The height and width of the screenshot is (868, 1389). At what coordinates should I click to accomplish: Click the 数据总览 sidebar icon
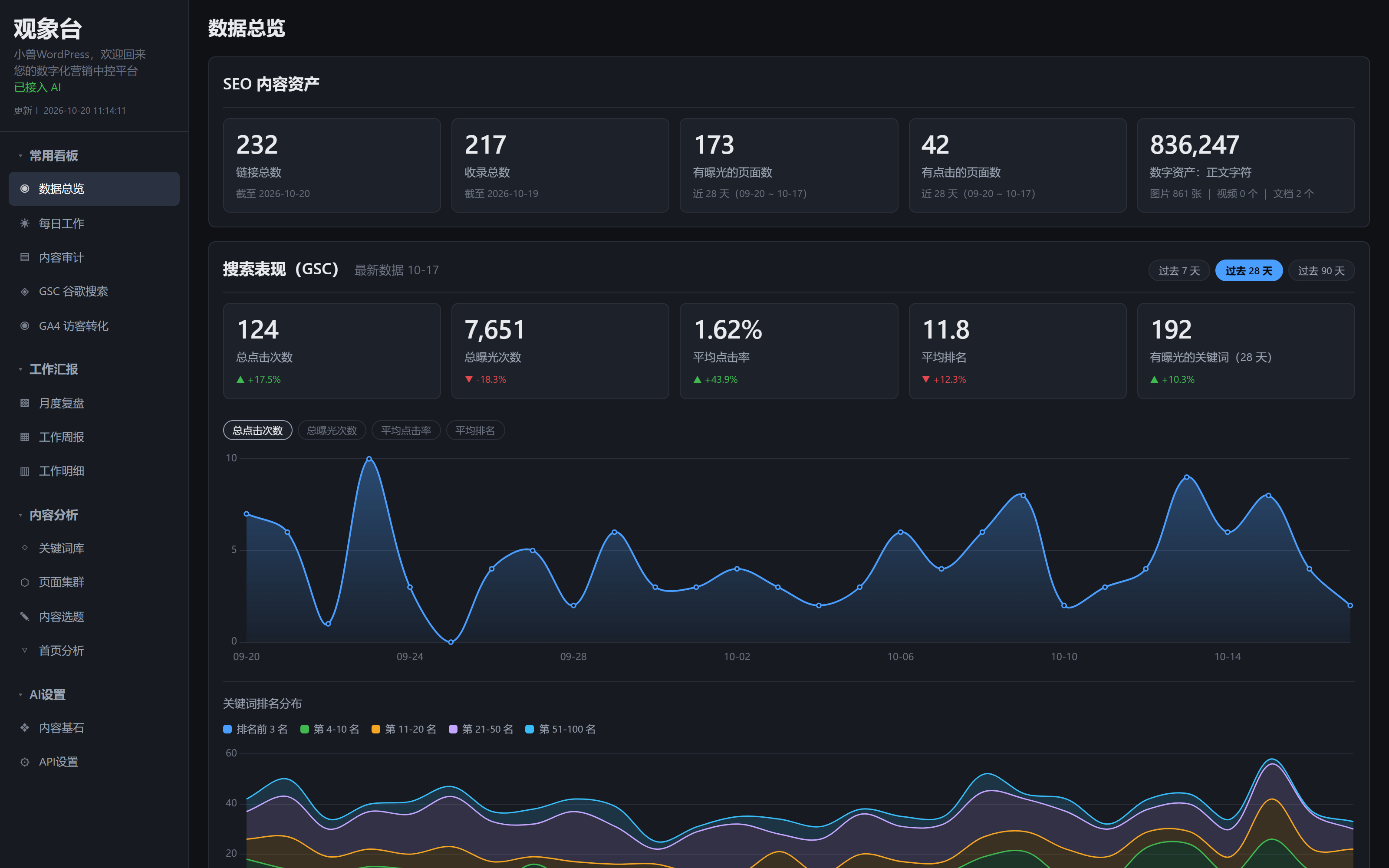[x=25, y=189]
